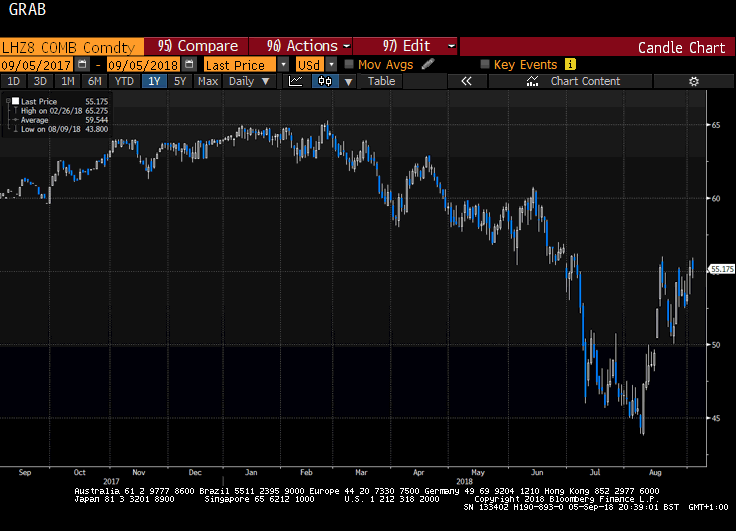736x531 pixels.
Task: Collapse the legend tree expander
Action: (x=8, y=101)
